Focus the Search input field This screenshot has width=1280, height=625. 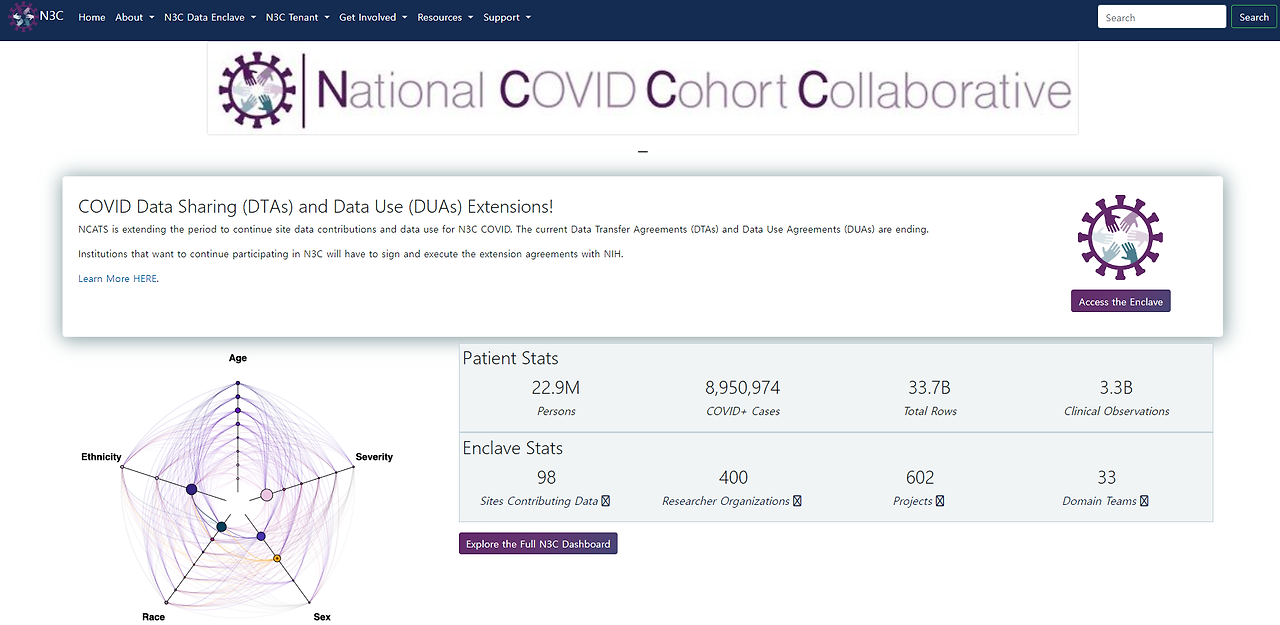click(1162, 17)
